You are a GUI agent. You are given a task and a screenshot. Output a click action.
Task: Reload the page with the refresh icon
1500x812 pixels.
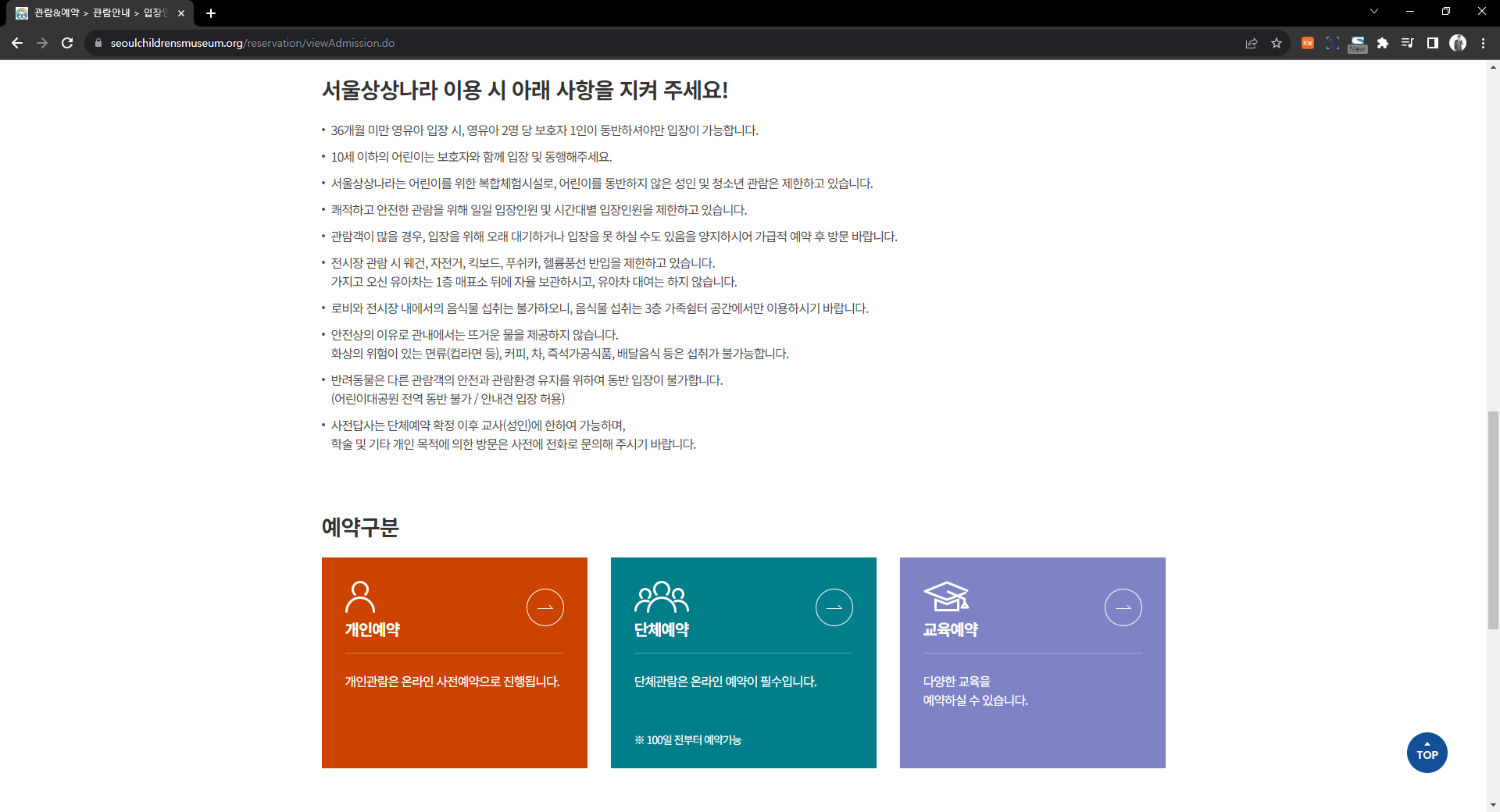coord(67,43)
